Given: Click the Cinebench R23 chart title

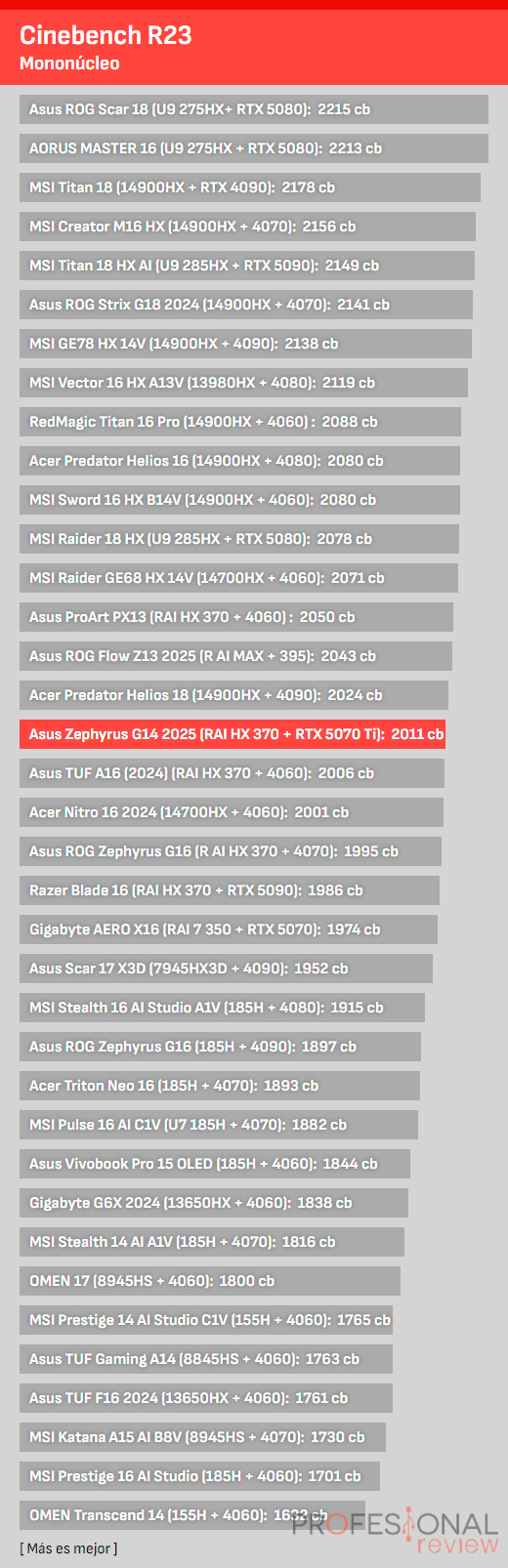Looking at the screenshot, I should [x=106, y=35].
